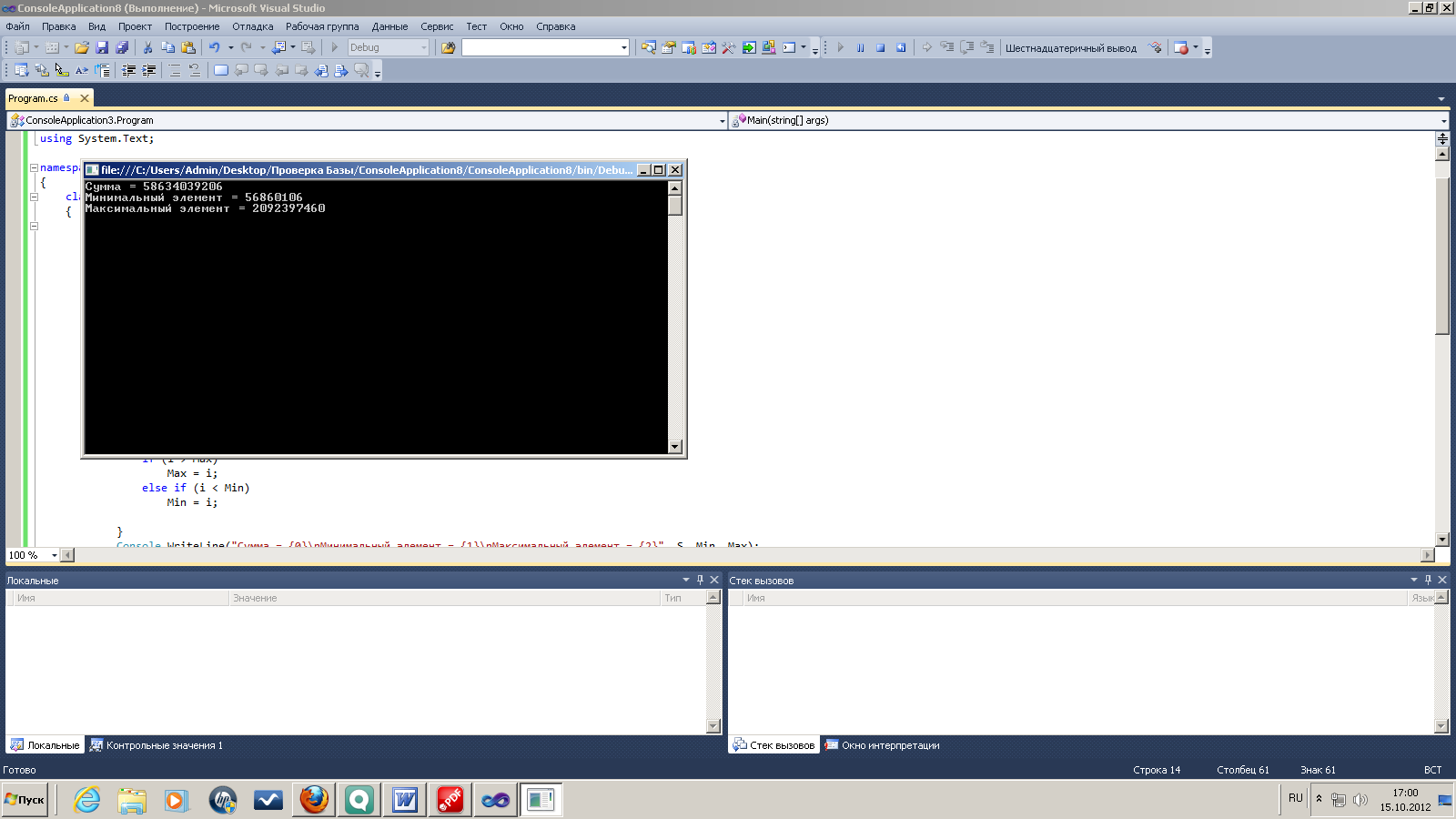Click the RU language indicator in tray

click(x=1296, y=798)
